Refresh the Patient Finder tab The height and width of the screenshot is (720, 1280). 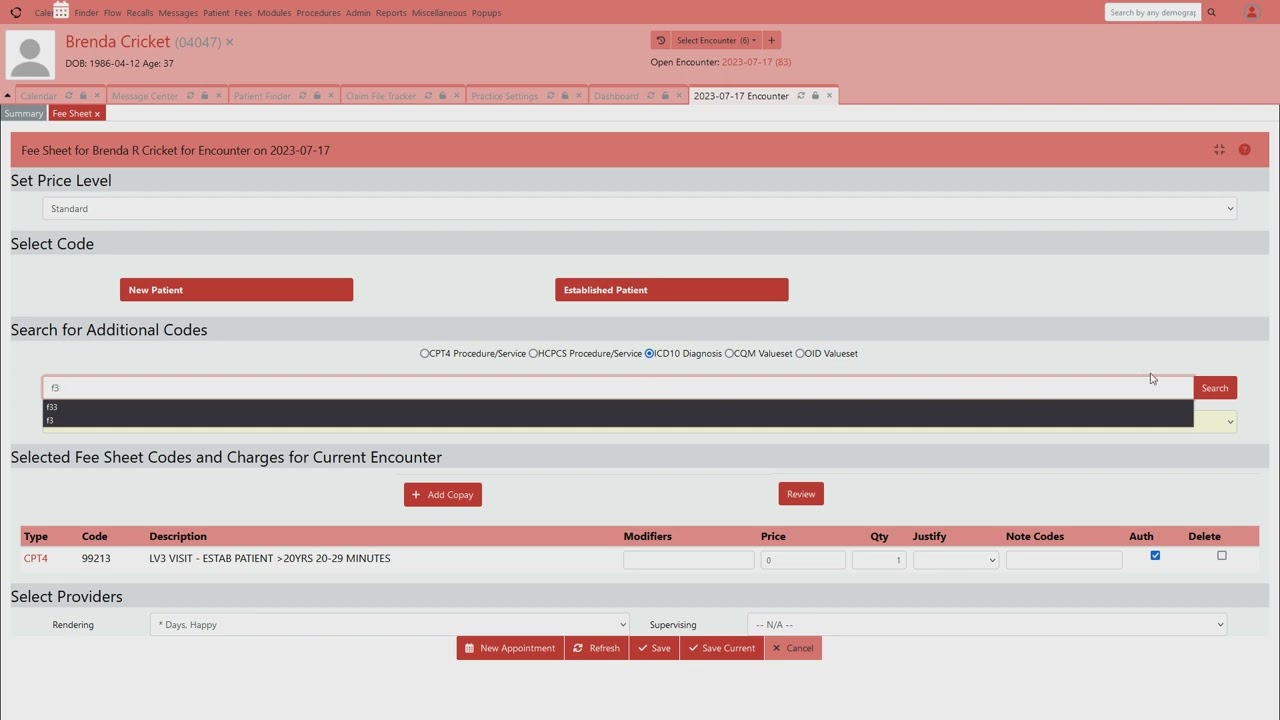(303, 96)
